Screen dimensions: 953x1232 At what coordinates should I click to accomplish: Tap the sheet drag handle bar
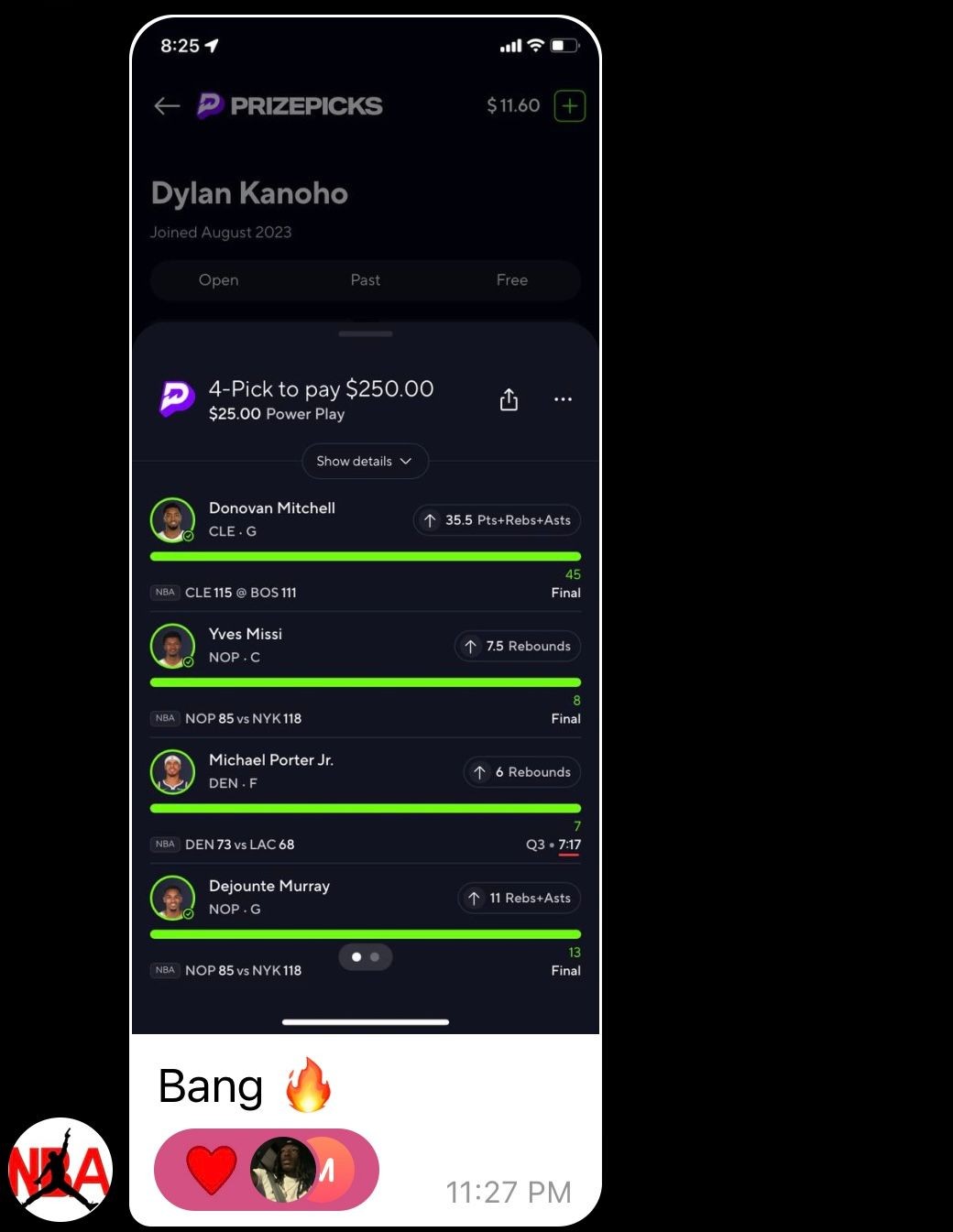click(x=366, y=334)
